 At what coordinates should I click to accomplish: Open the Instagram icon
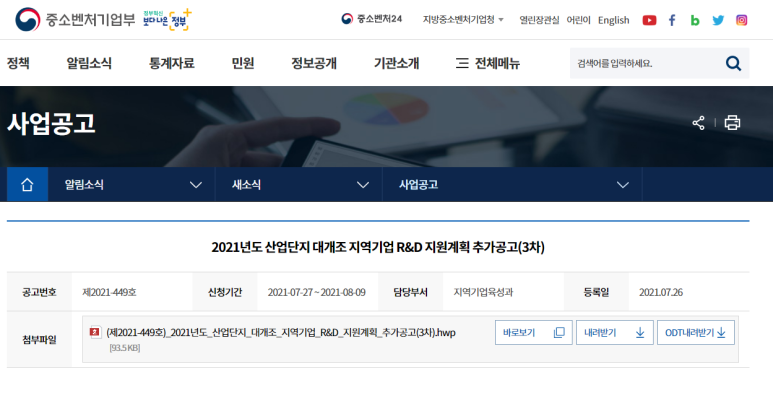pos(741,20)
